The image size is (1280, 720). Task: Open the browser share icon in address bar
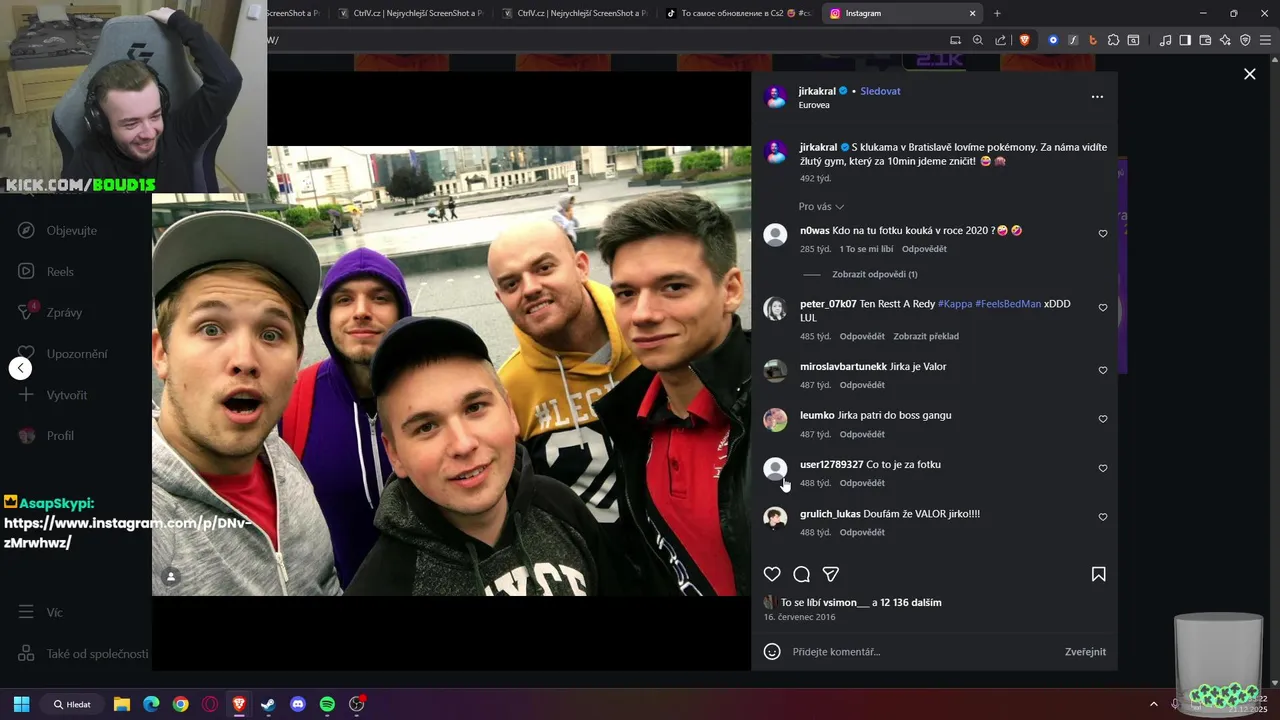1001,40
